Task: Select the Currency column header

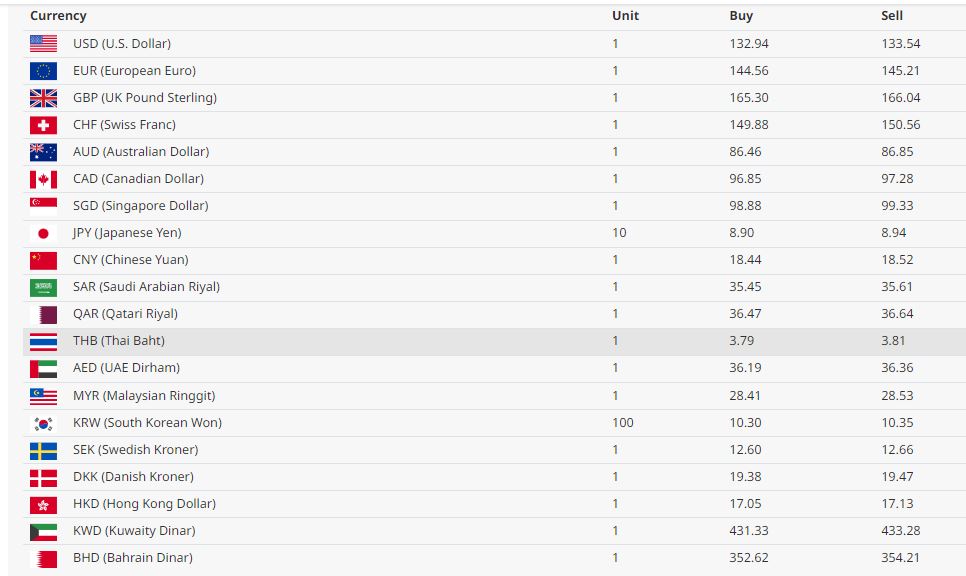Action: coord(58,16)
